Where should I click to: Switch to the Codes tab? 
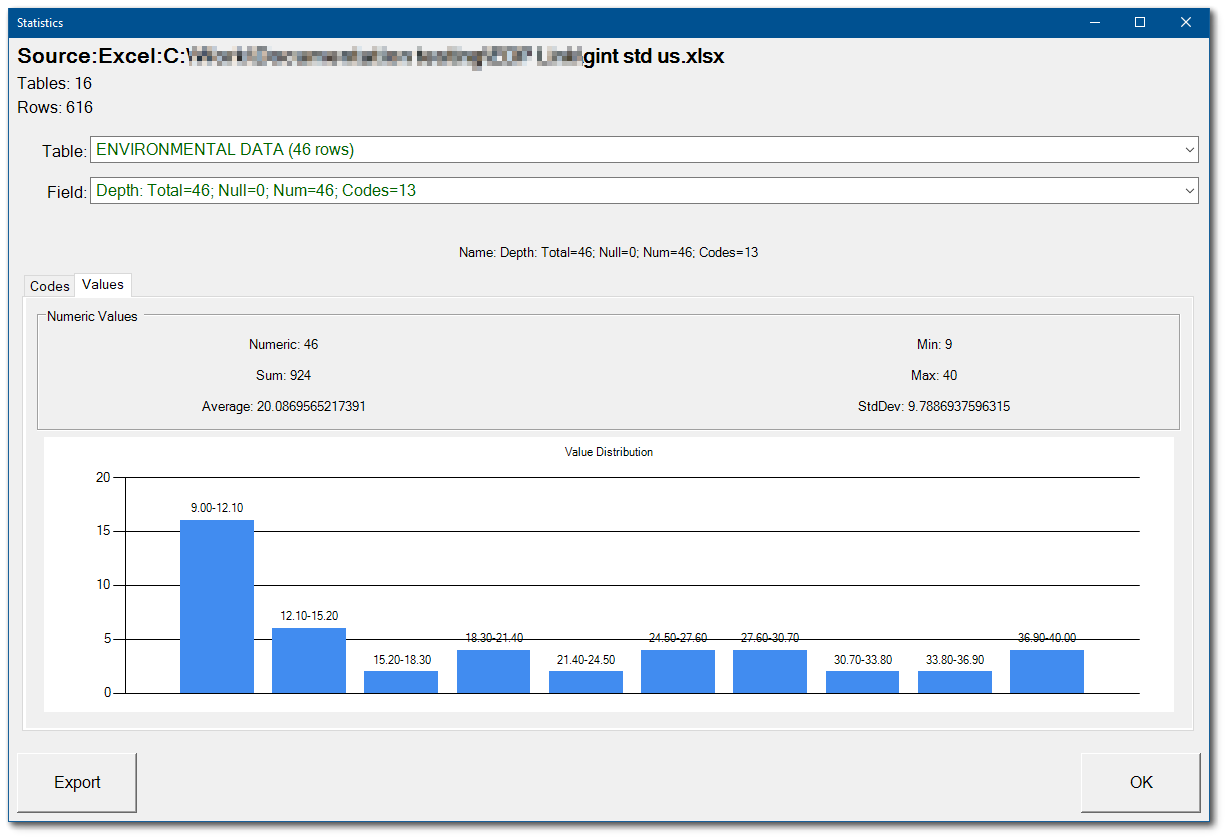[49, 285]
